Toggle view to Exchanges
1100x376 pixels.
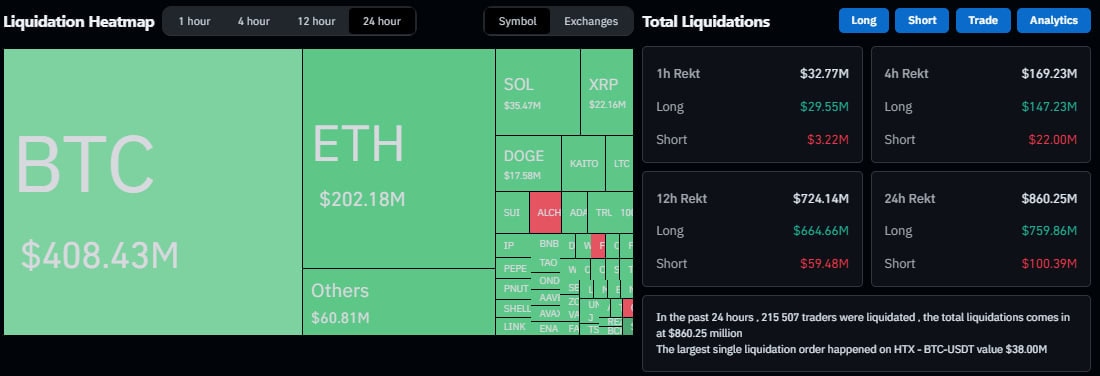point(591,21)
